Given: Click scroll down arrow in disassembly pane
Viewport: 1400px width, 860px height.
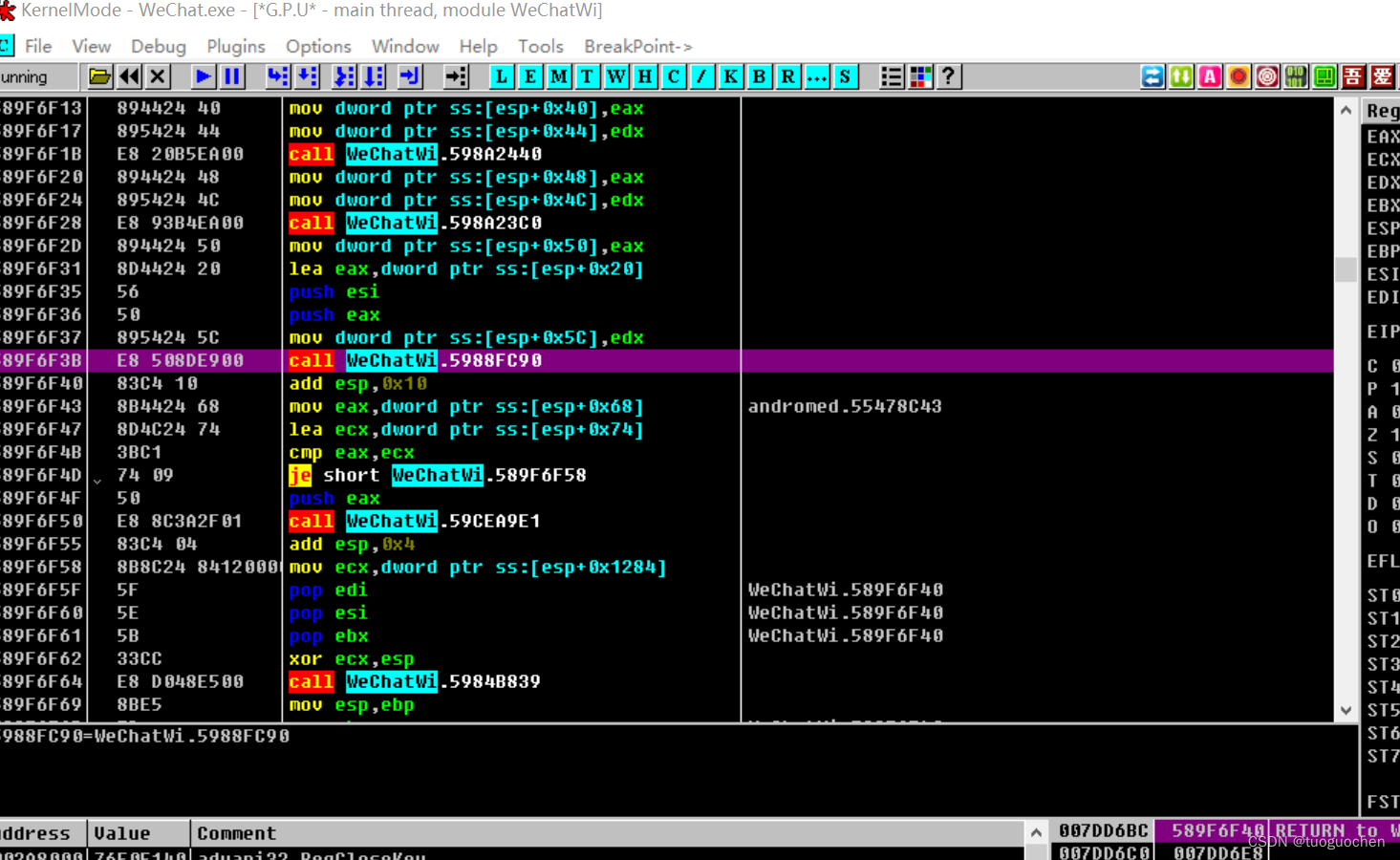Looking at the screenshot, I should click(1346, 710).
